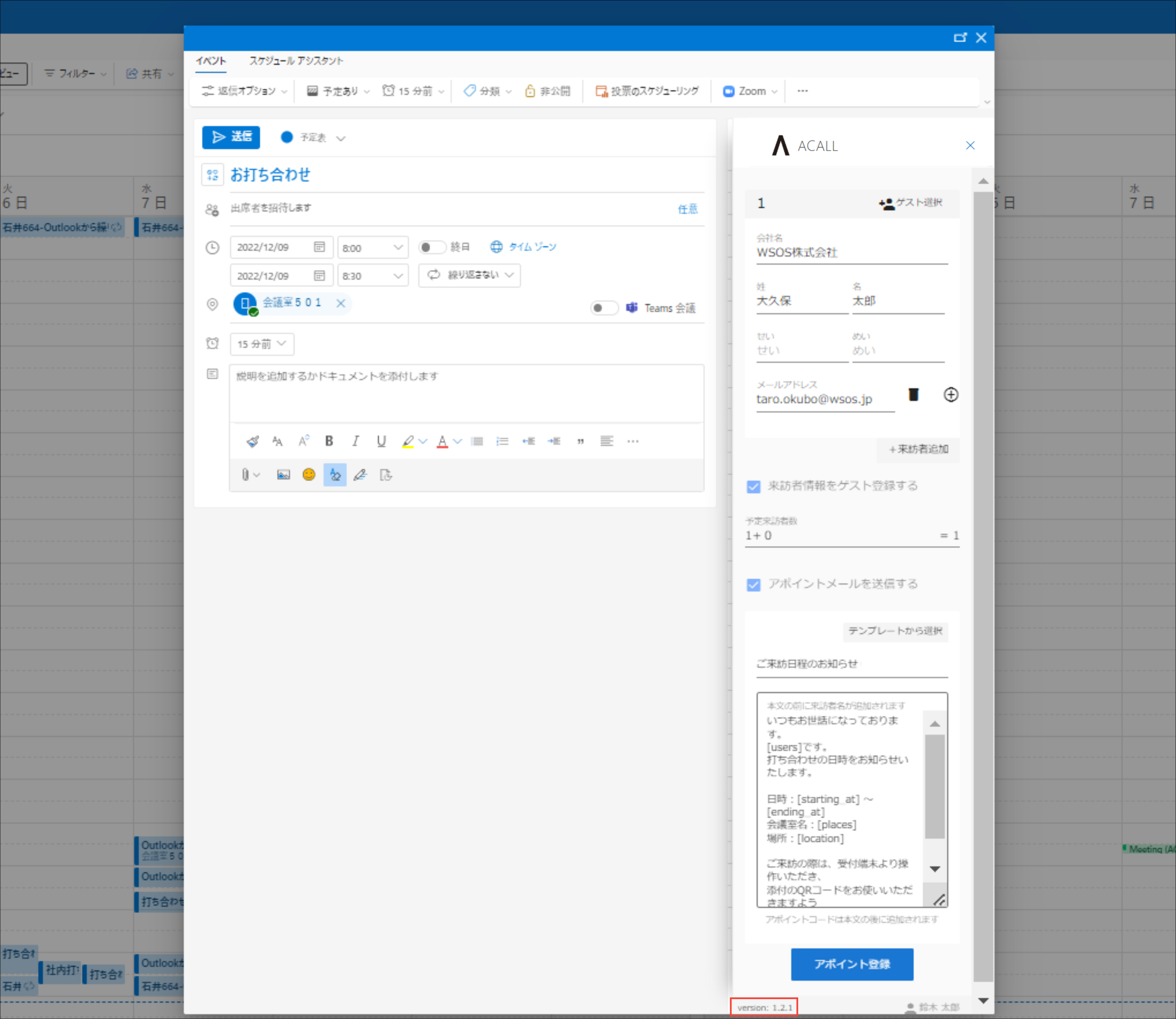Click the format painter icon

252,441
